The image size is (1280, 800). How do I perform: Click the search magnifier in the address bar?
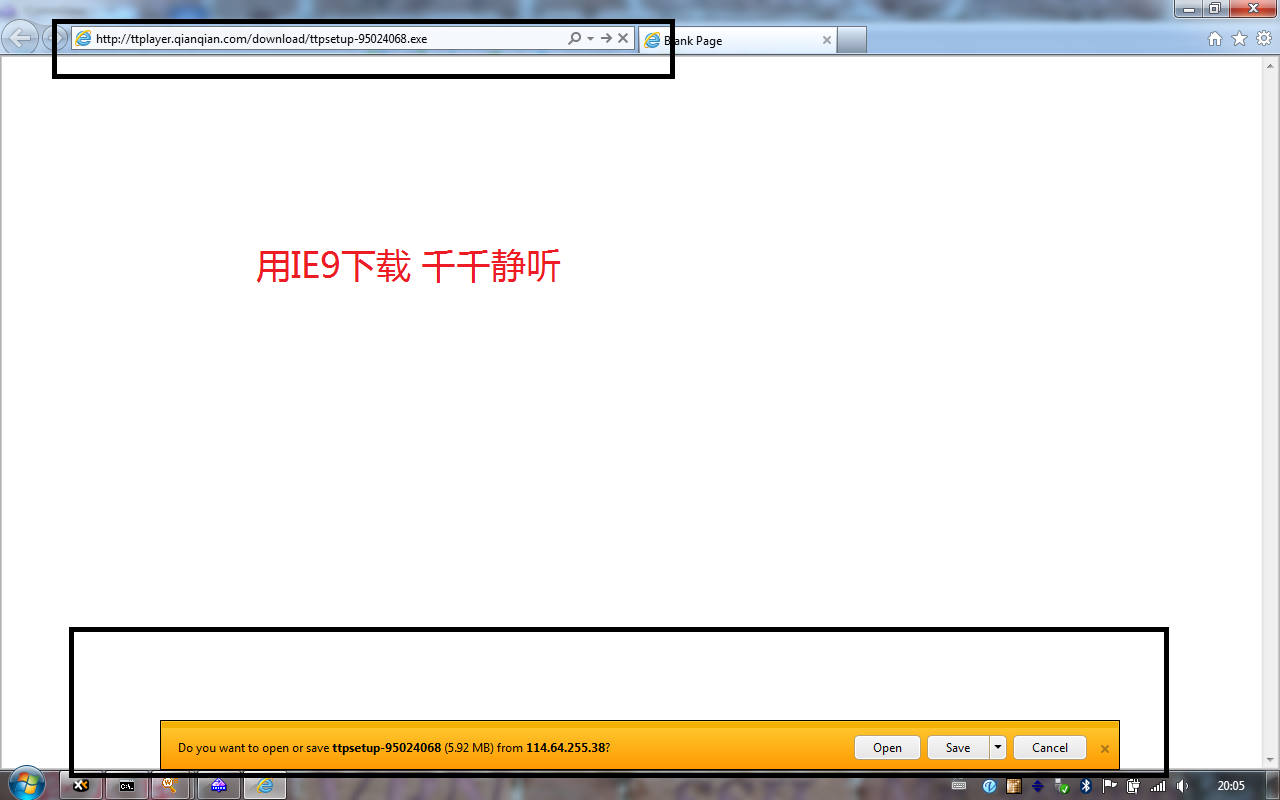(574, 39)
